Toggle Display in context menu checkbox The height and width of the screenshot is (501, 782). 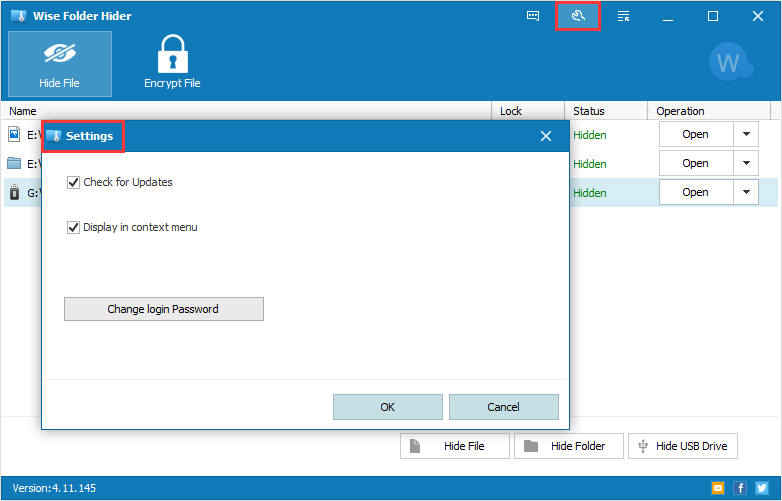(x=73, y=228)
